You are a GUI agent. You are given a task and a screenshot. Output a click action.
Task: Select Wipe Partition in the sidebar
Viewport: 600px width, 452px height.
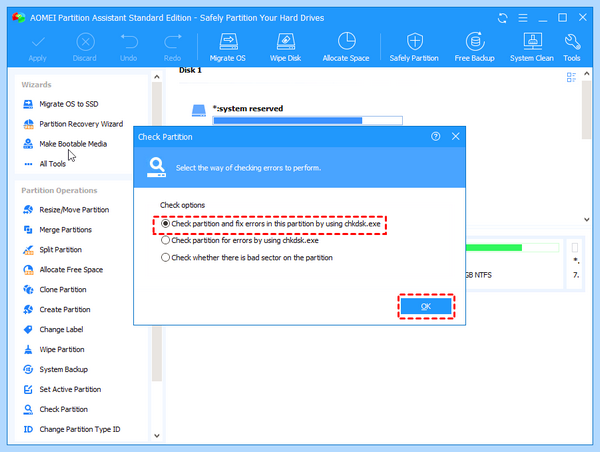click(x=62, y=349)
